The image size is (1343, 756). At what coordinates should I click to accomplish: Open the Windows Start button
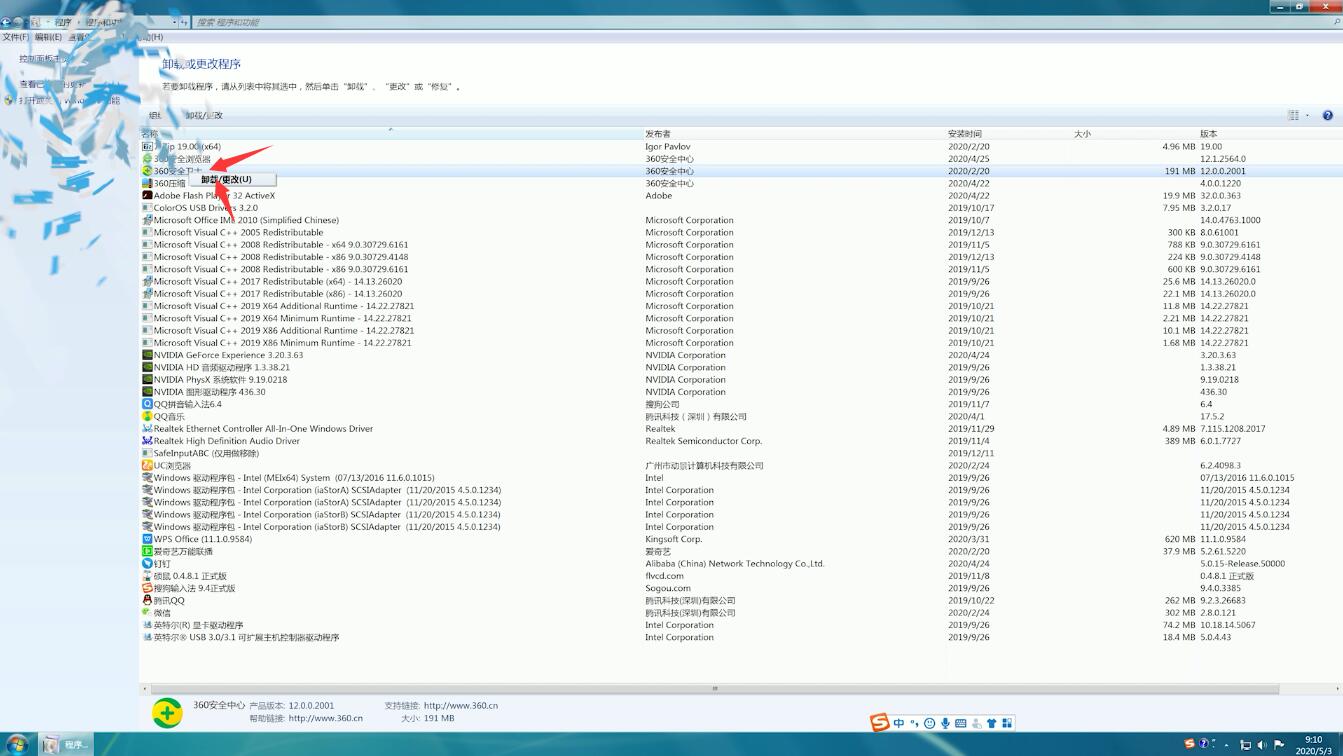pyautogui.click(x=17, y=744)
